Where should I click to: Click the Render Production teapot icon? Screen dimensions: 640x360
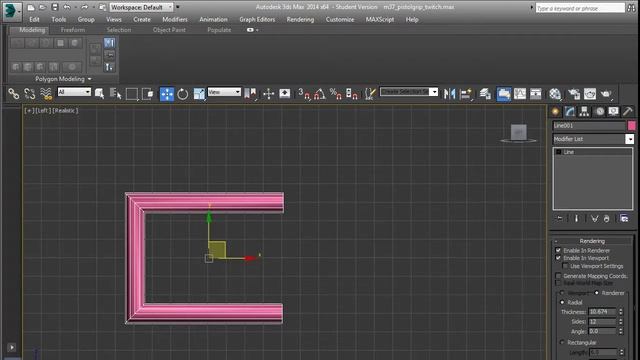pyautogui.click(x=606, y=94)
